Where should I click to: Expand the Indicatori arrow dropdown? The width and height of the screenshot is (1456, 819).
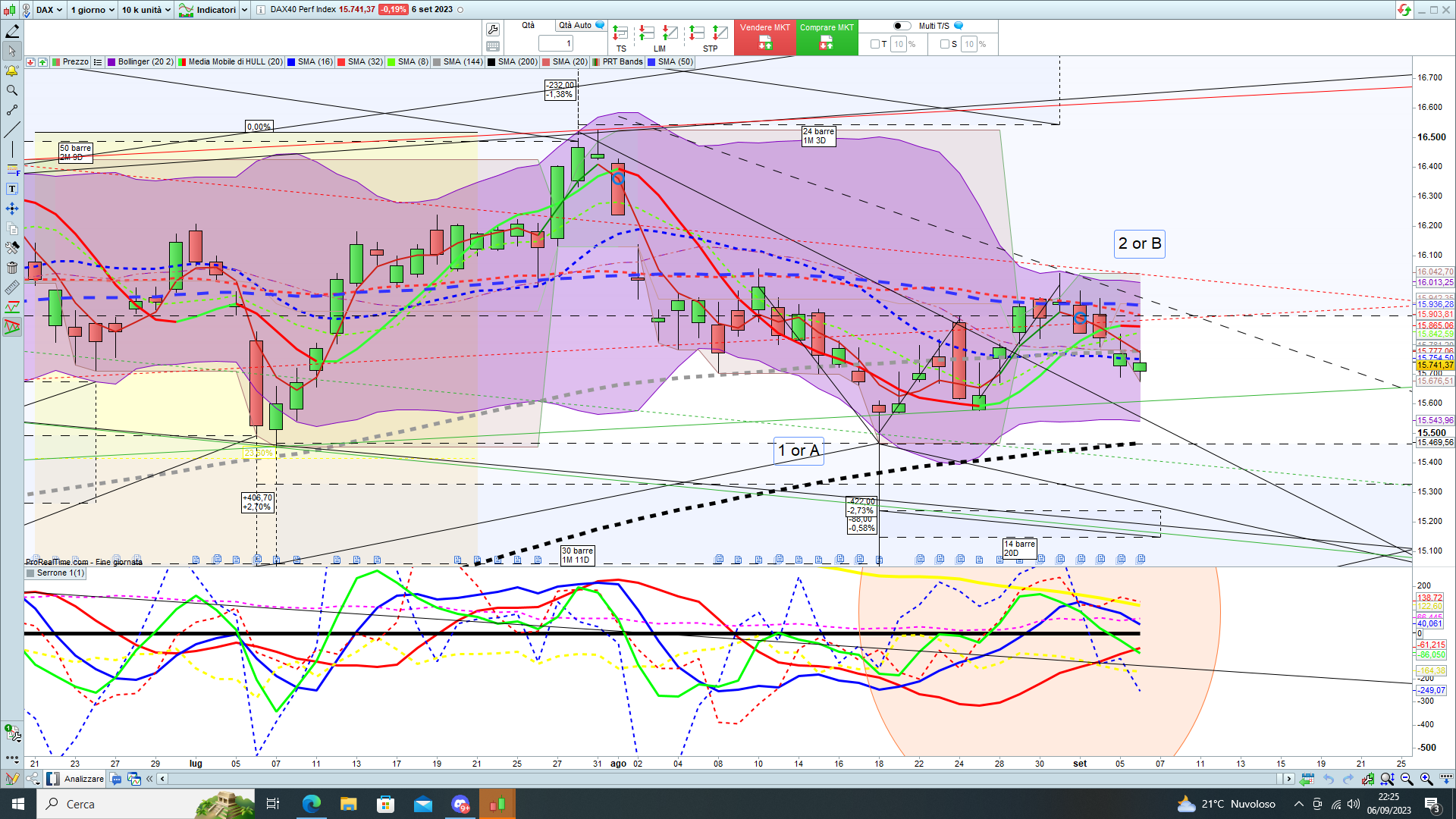(244, 10)
